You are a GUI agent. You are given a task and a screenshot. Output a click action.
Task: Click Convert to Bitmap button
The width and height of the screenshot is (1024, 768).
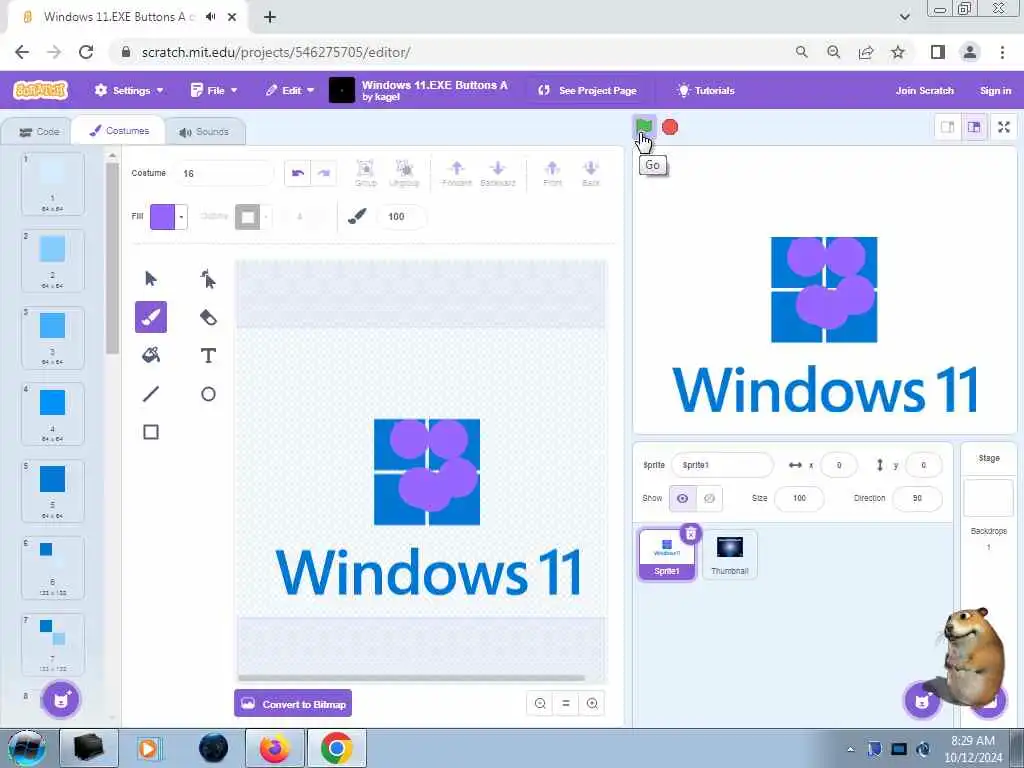293,703
